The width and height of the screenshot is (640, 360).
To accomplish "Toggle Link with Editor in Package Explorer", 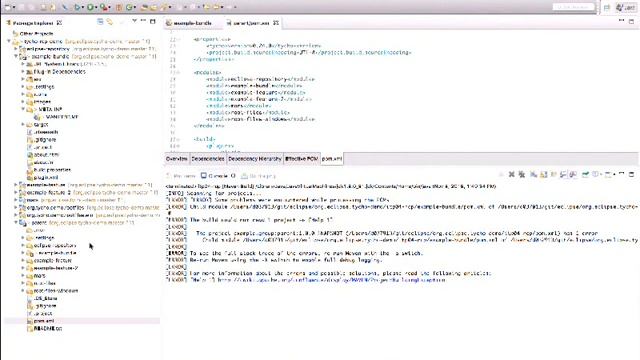I will coord(110,22).
